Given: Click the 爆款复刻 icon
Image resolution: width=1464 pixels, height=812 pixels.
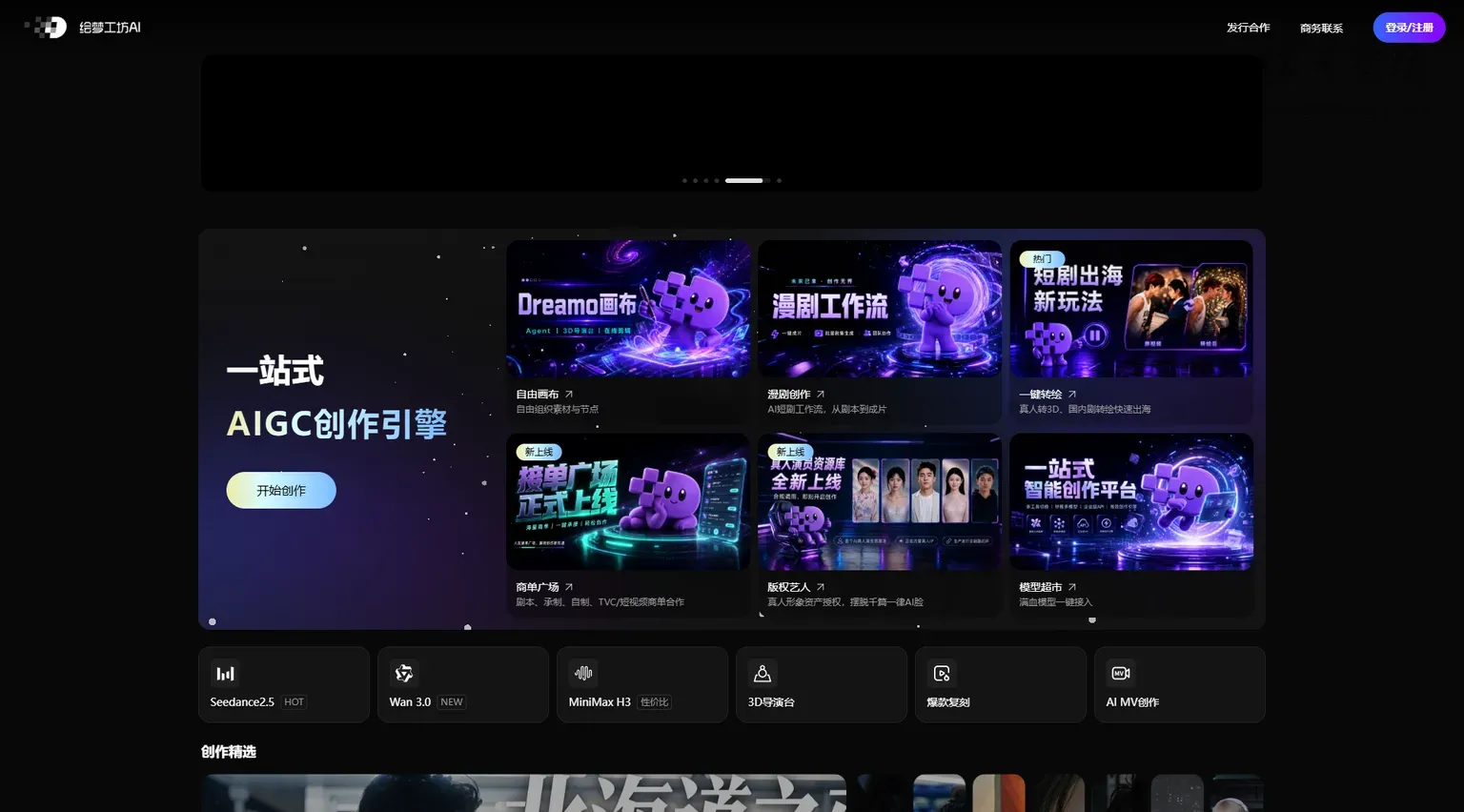Looking at the screenshot, I should point(942,674).
